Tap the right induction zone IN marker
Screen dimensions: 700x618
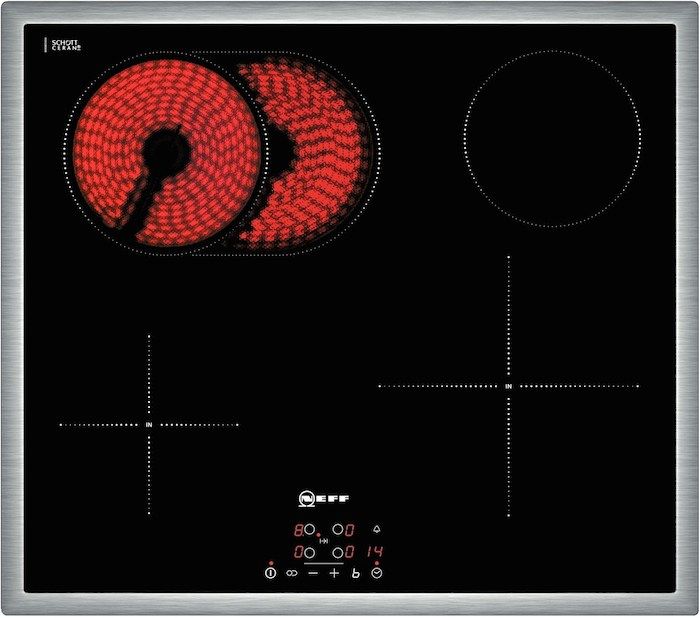point(509,385)
